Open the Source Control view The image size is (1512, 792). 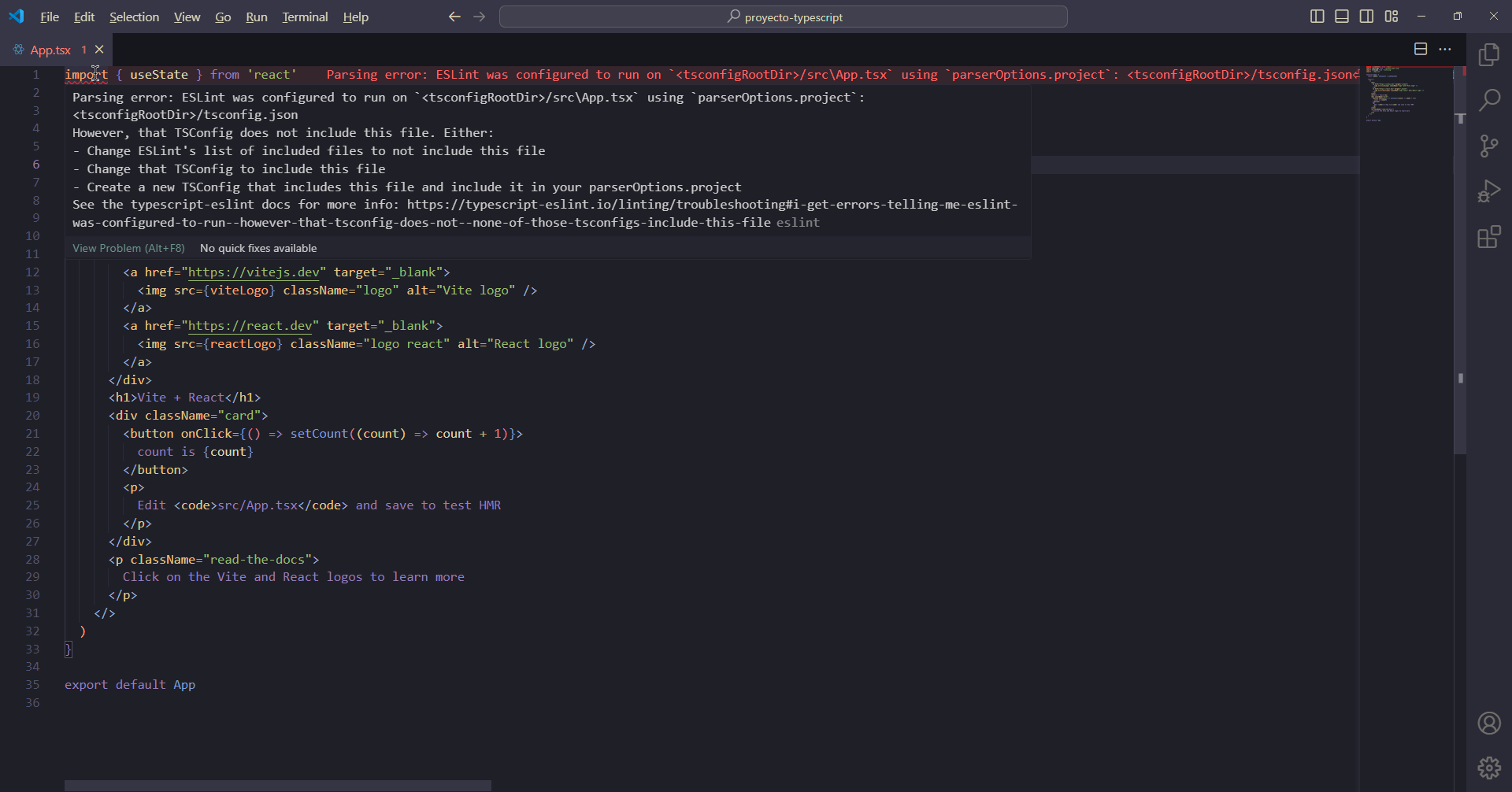pyautogui.click(x=1489, y=146)
